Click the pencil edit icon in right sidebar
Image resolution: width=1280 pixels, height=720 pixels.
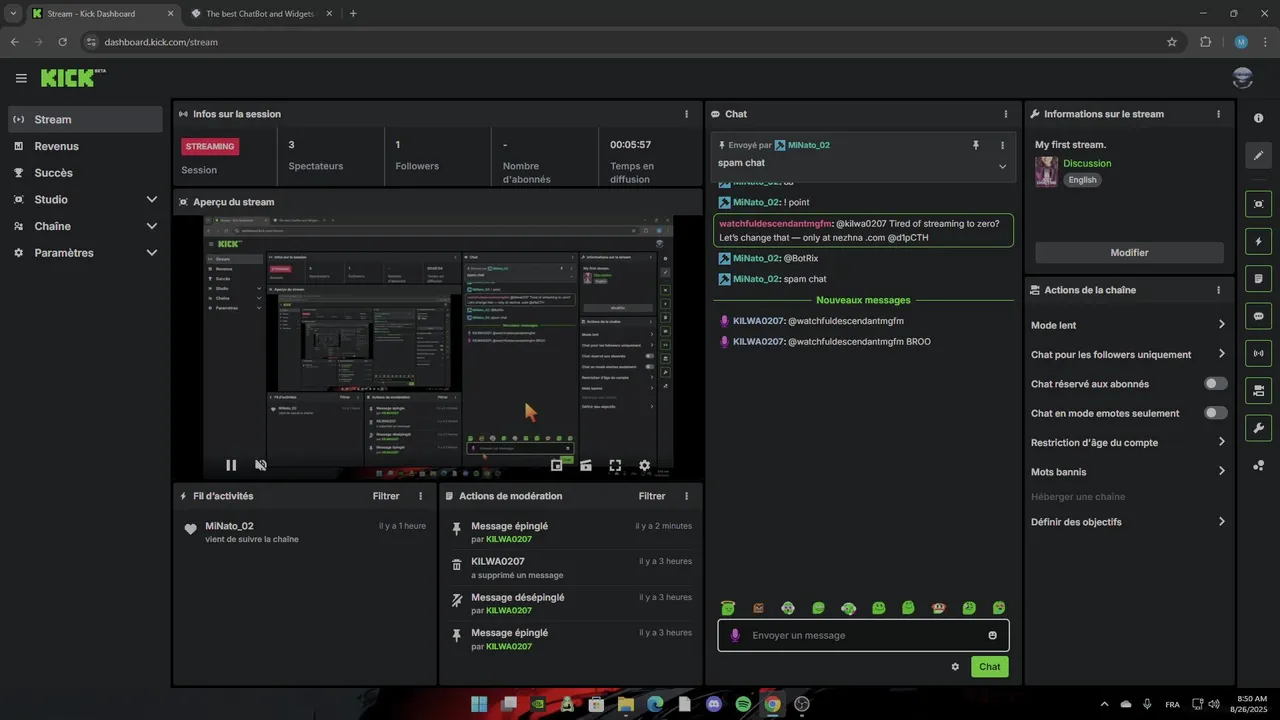(1258, 155)
